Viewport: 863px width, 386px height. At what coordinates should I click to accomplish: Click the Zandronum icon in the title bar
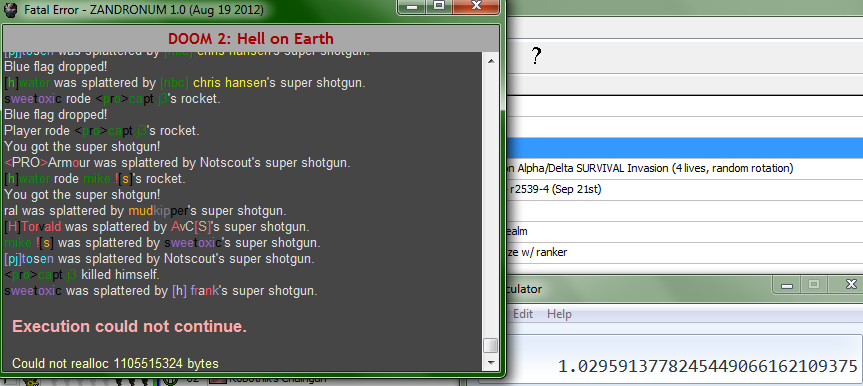[10, 11]
